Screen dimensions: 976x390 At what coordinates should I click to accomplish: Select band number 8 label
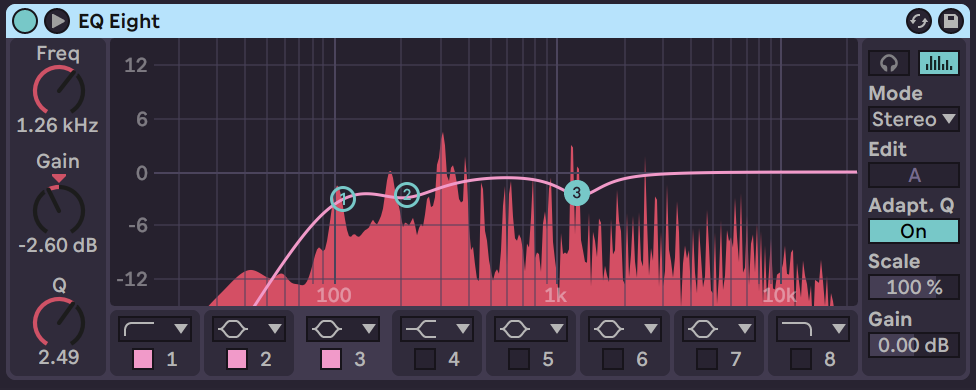830,359
